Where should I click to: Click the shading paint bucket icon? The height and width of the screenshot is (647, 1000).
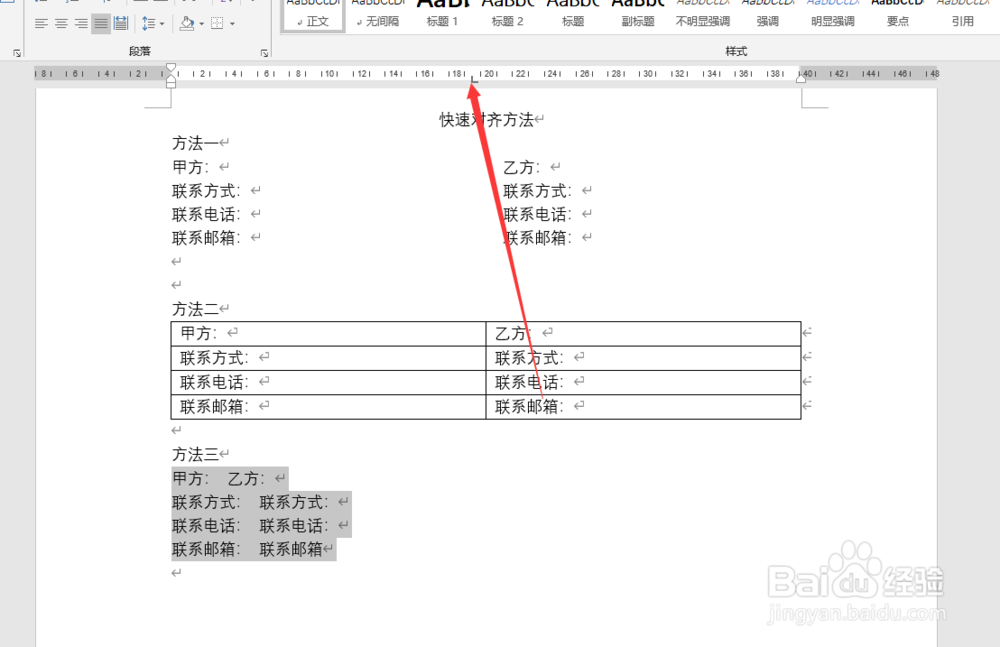[186, 24]
